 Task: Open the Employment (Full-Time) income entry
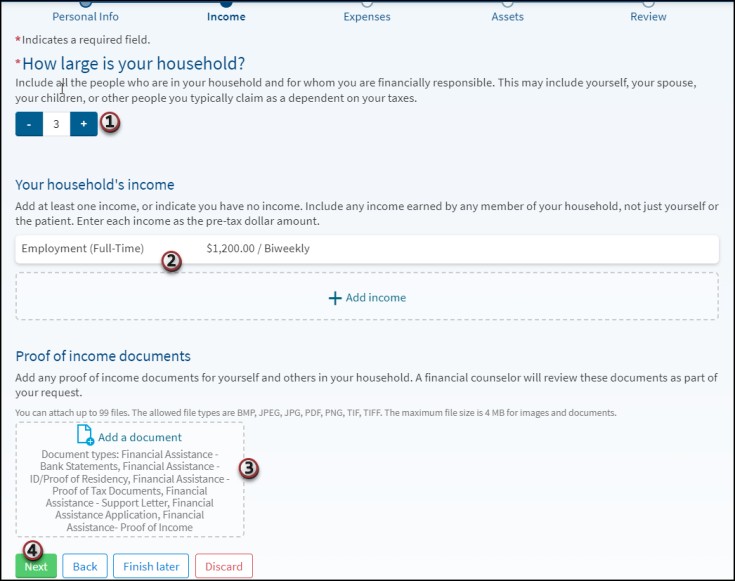[x=367, y=249]
